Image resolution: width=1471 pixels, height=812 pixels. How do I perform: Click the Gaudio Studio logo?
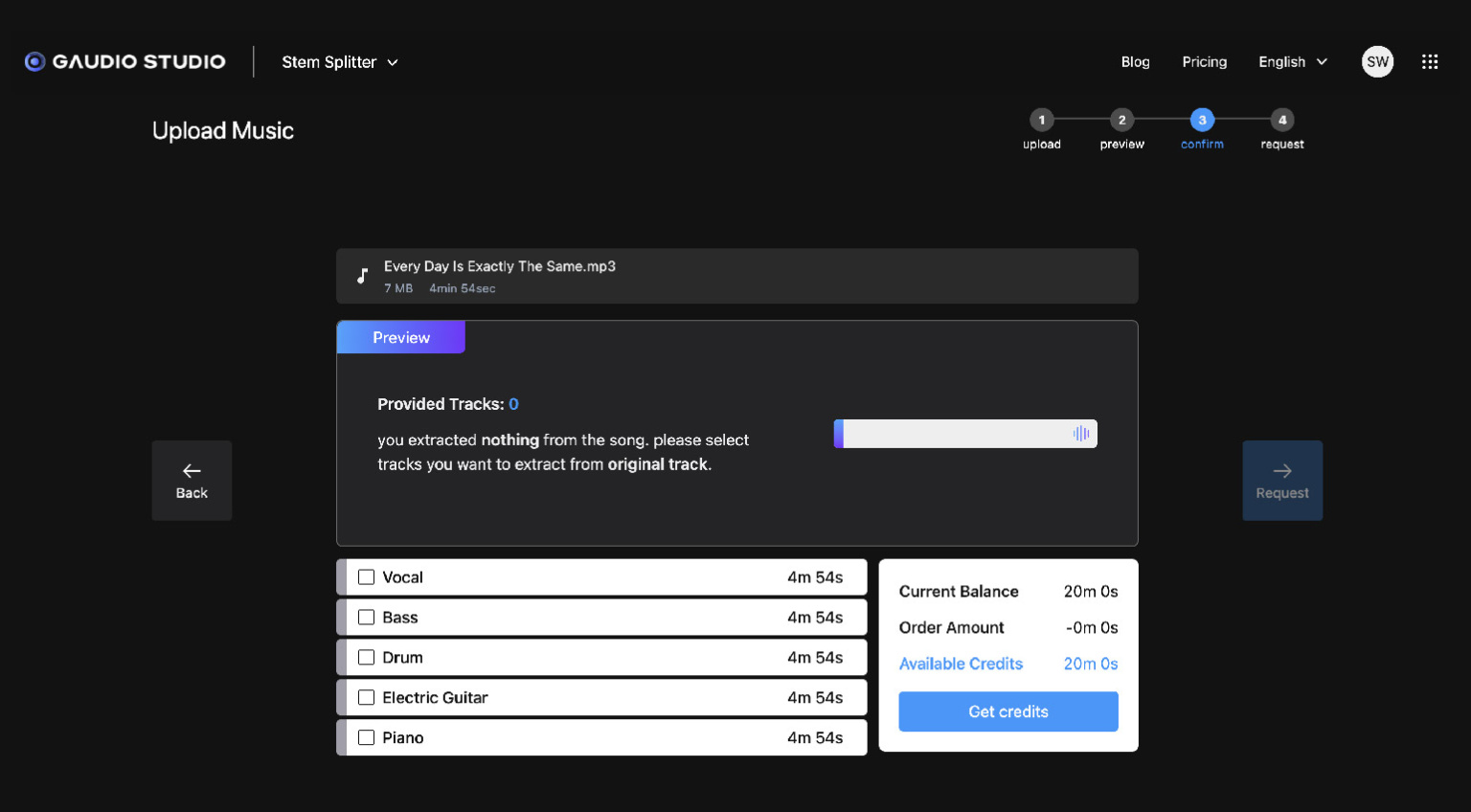click(x=124, y=61)
